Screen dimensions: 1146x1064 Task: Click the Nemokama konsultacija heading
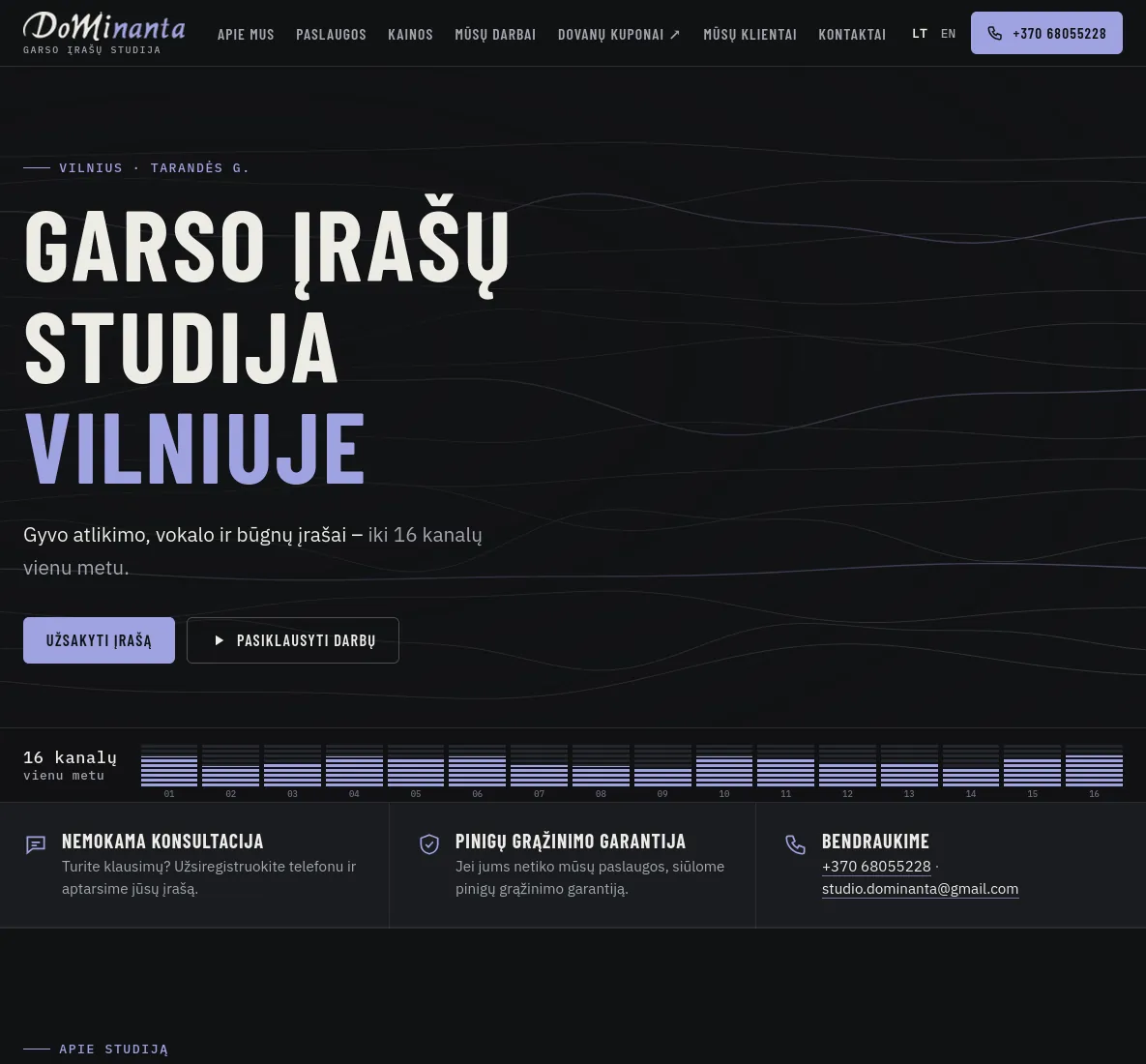coord(162,842)
